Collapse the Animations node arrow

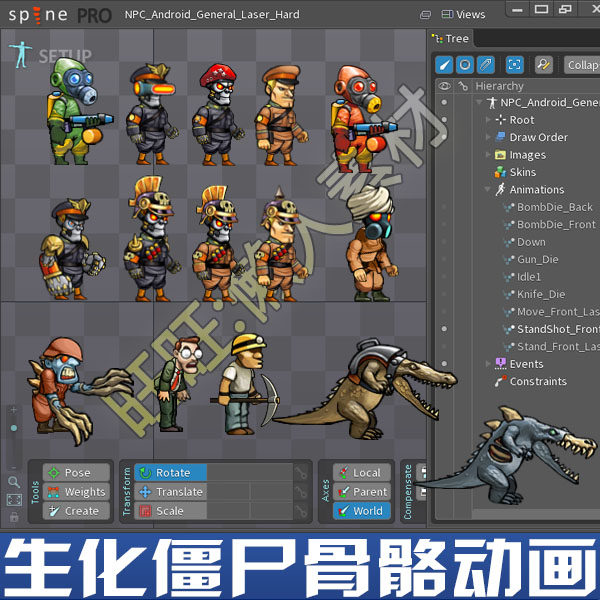488,189
